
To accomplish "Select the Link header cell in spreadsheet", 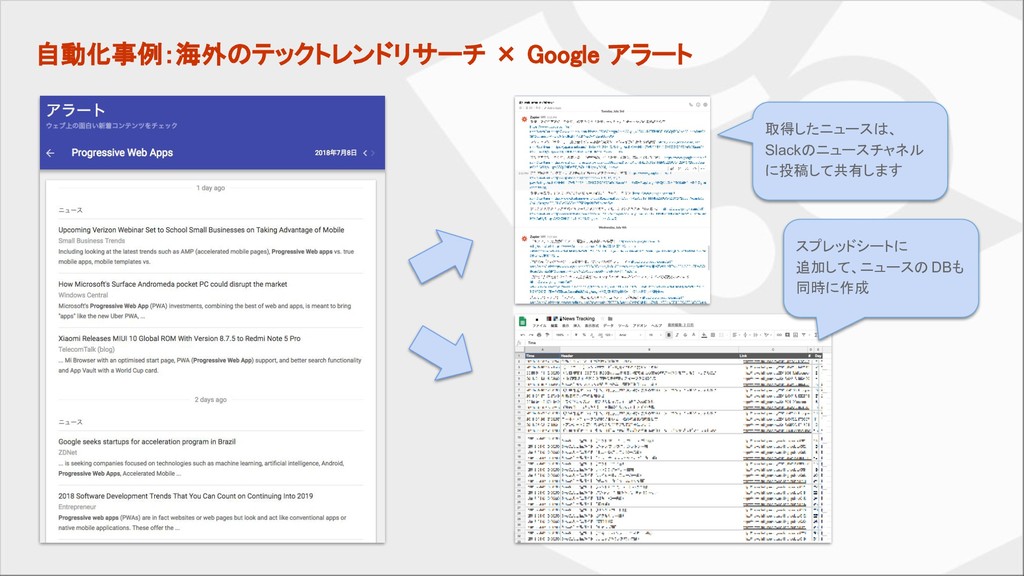I will [x=775, y=356].
